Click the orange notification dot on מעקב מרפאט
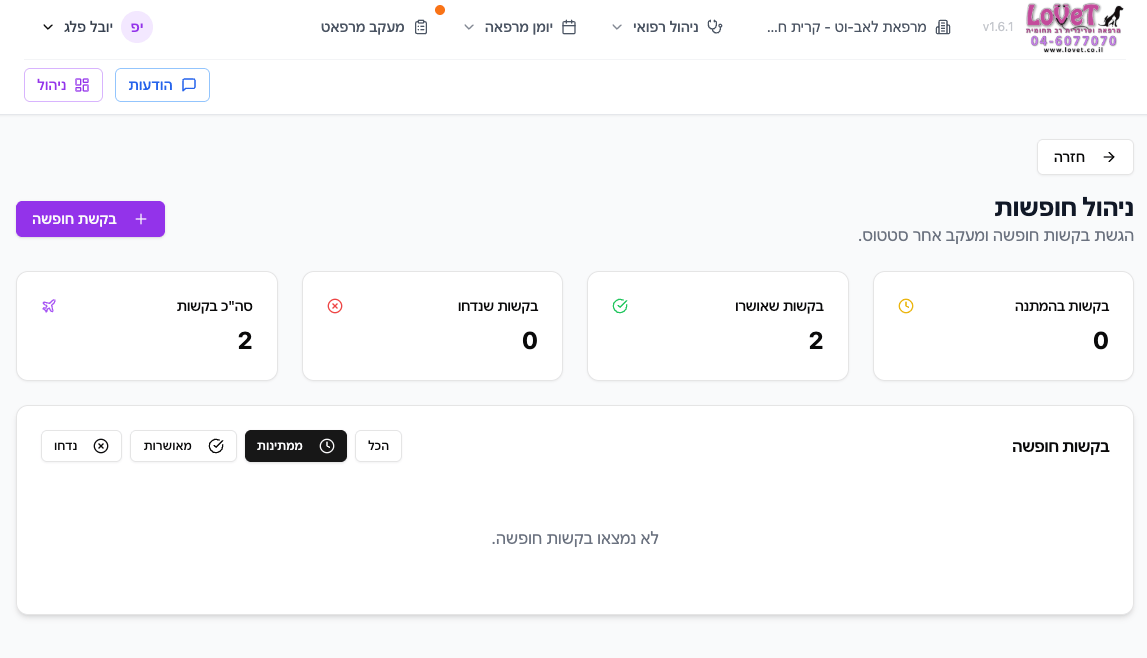The width and height of the screenshot is (1147, 658). pyautogui.click(x=440, y=10)
